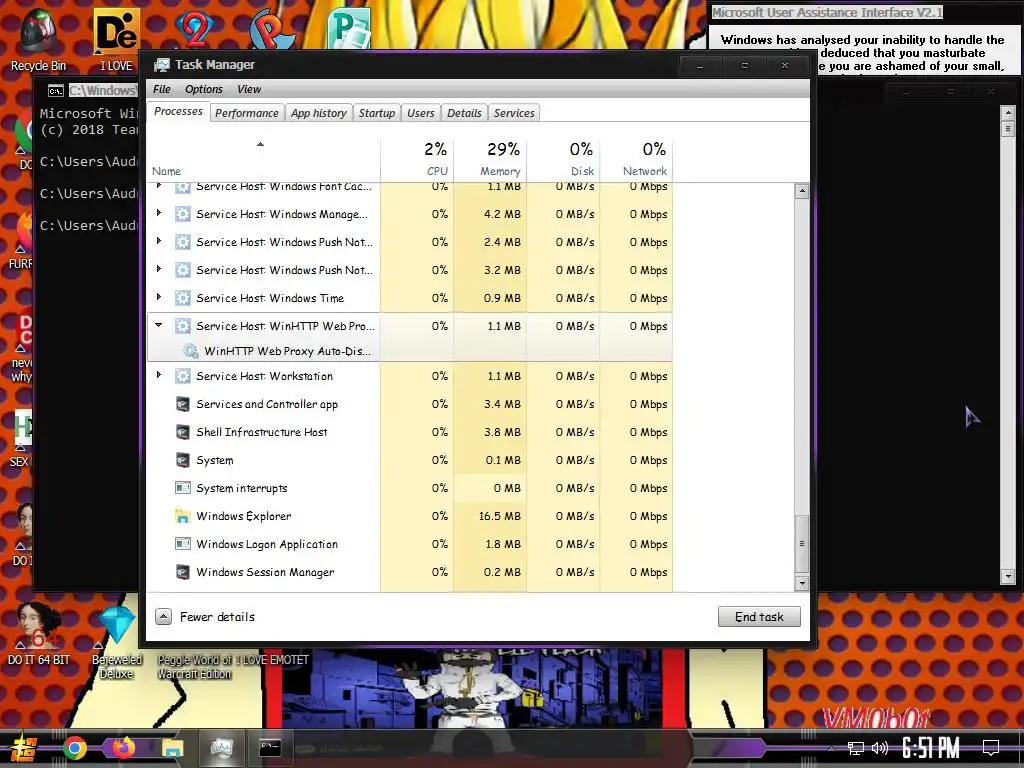
Task: Switch to the Users tab
Action: pos(421,113)
